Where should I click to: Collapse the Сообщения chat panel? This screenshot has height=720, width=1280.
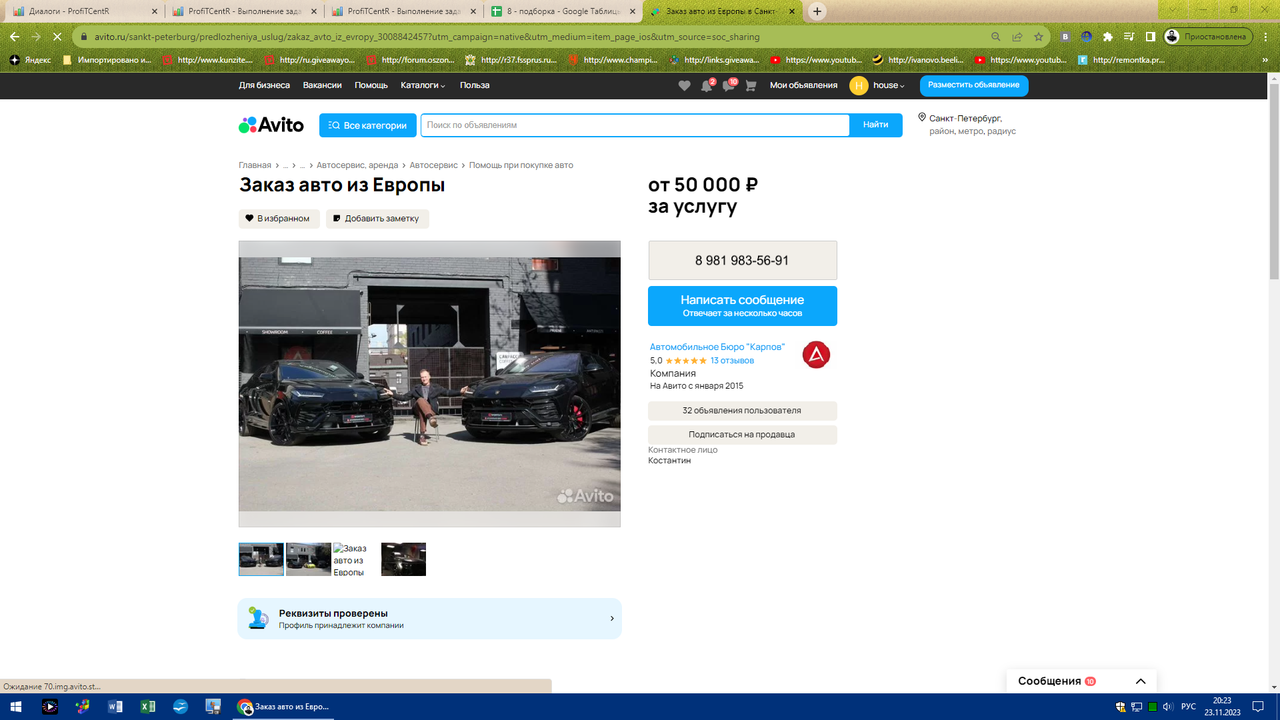click(1140, 680)
